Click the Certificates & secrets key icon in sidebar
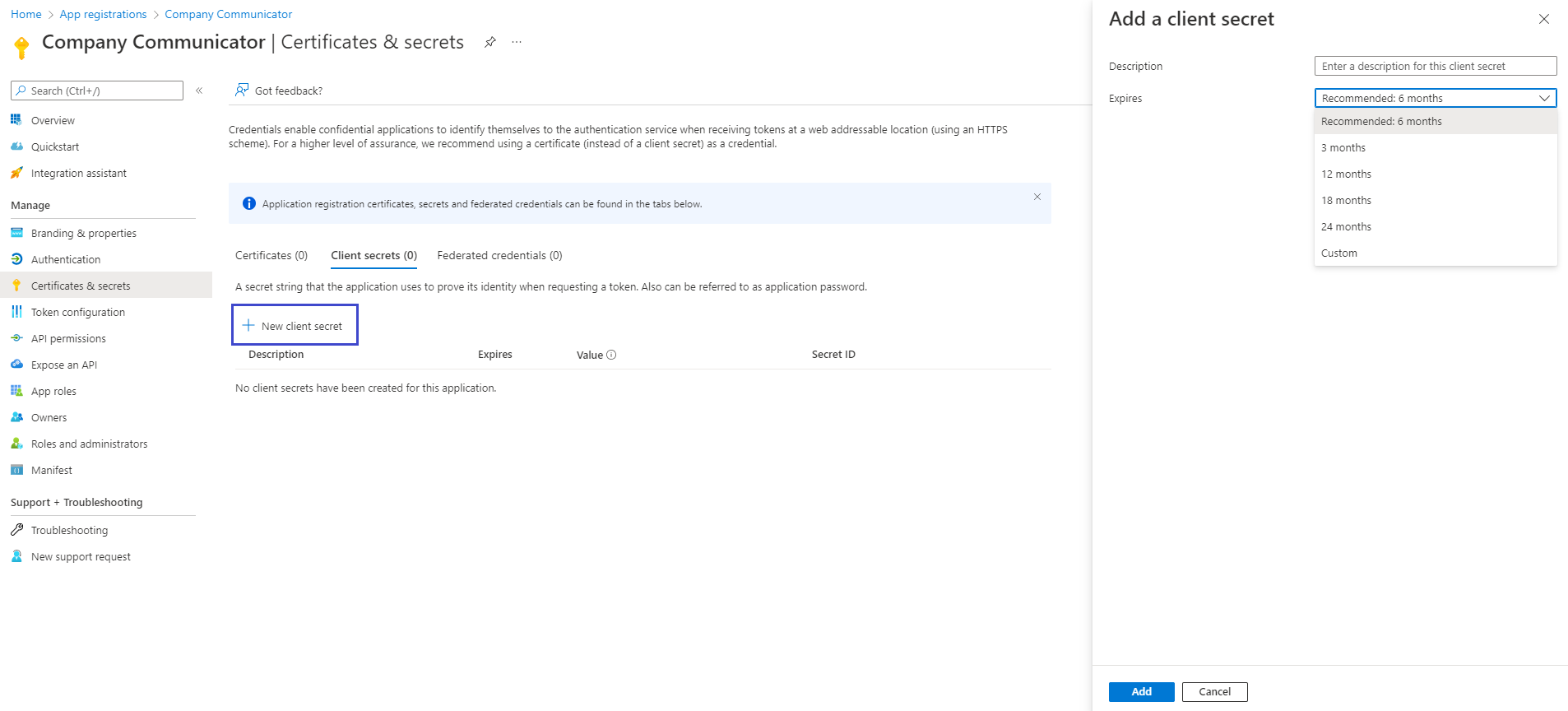Screen dimensions: 1568x711 tap(16, 285)
